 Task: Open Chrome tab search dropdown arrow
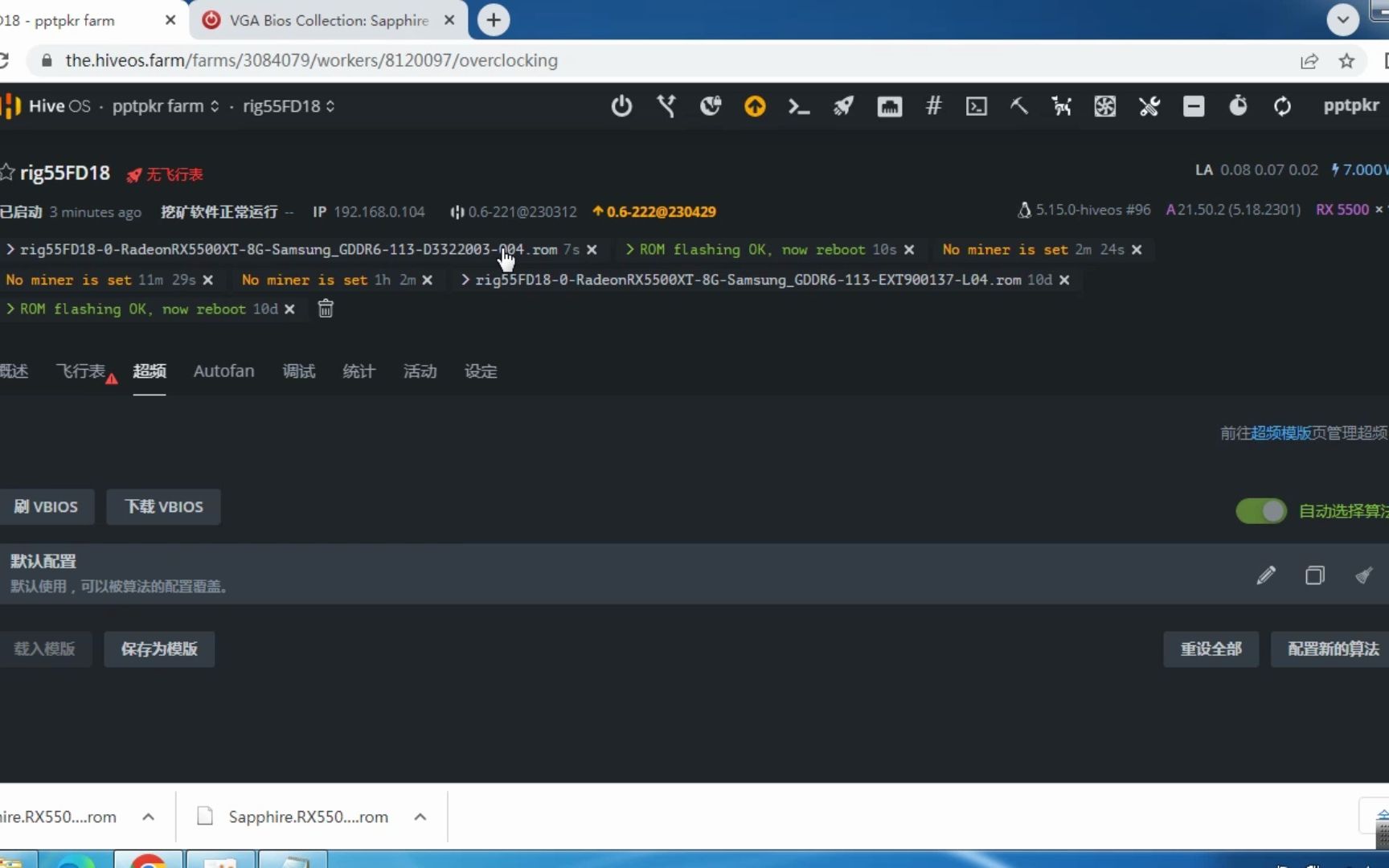coord(1343,19)
